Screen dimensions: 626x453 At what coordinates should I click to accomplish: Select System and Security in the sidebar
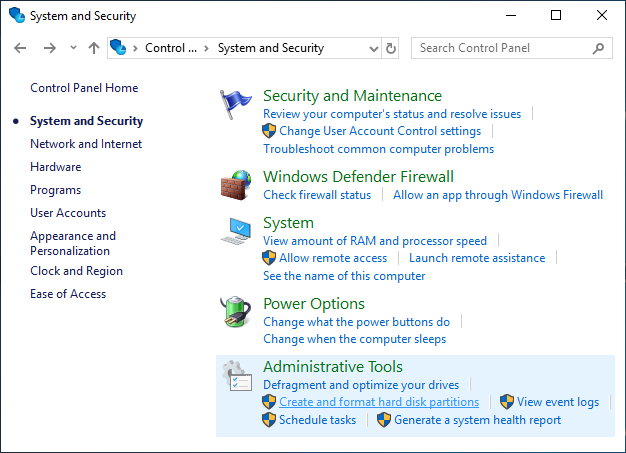[x=86, y=121]
